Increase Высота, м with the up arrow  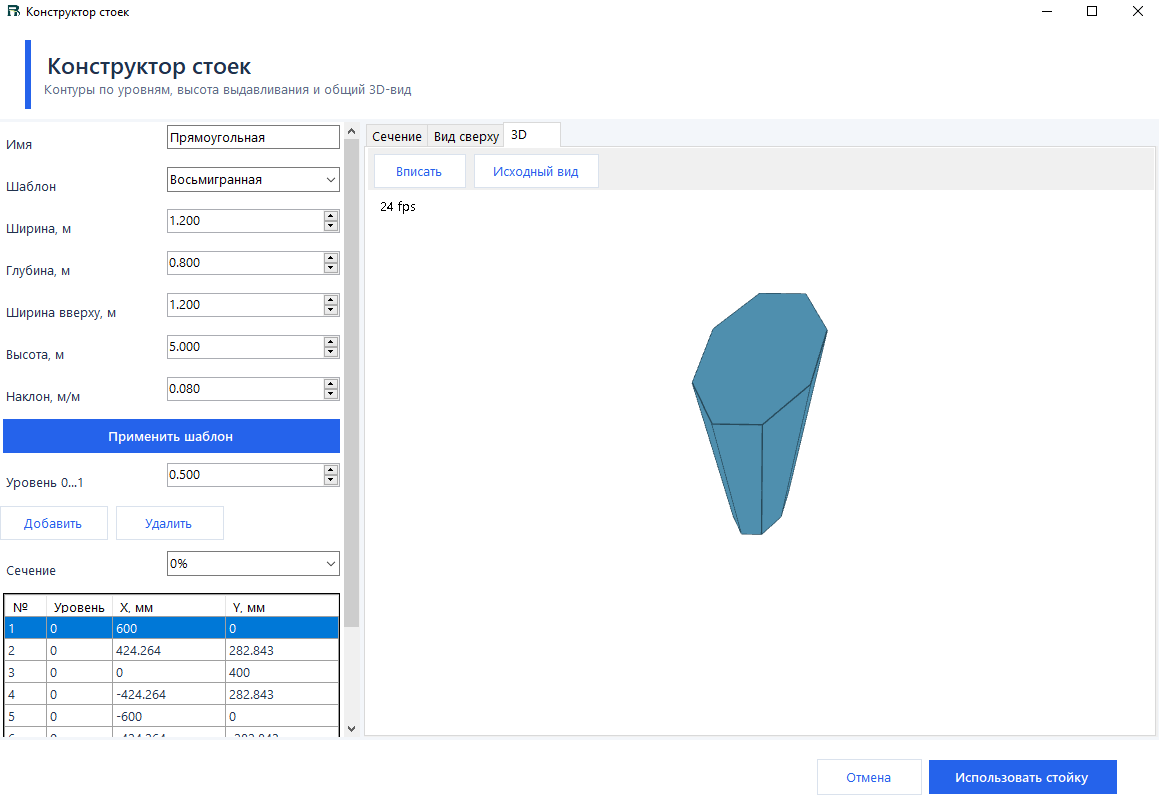(x=331, y=342)
